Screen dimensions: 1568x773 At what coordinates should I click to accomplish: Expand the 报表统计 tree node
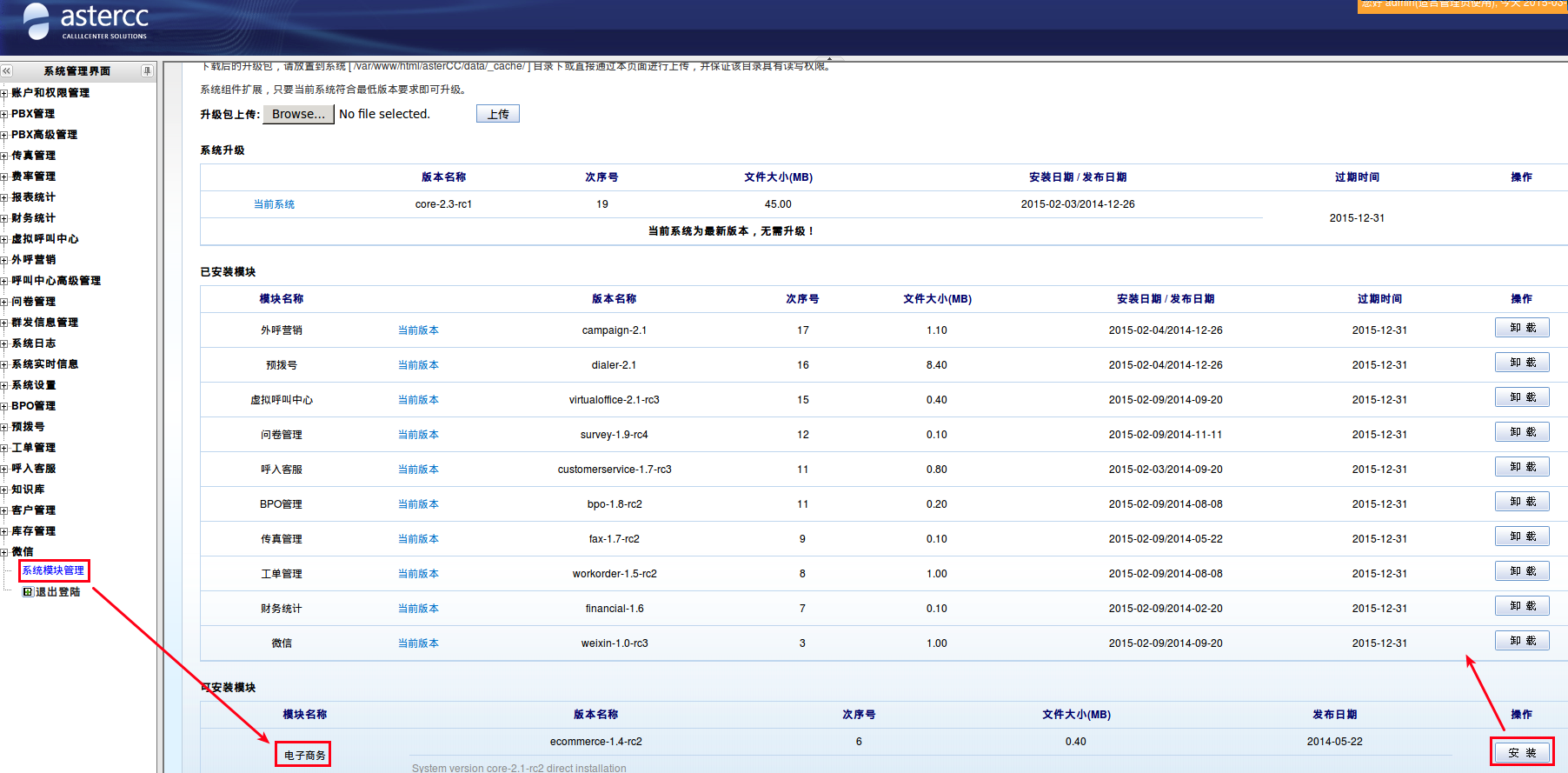[4, 197]
